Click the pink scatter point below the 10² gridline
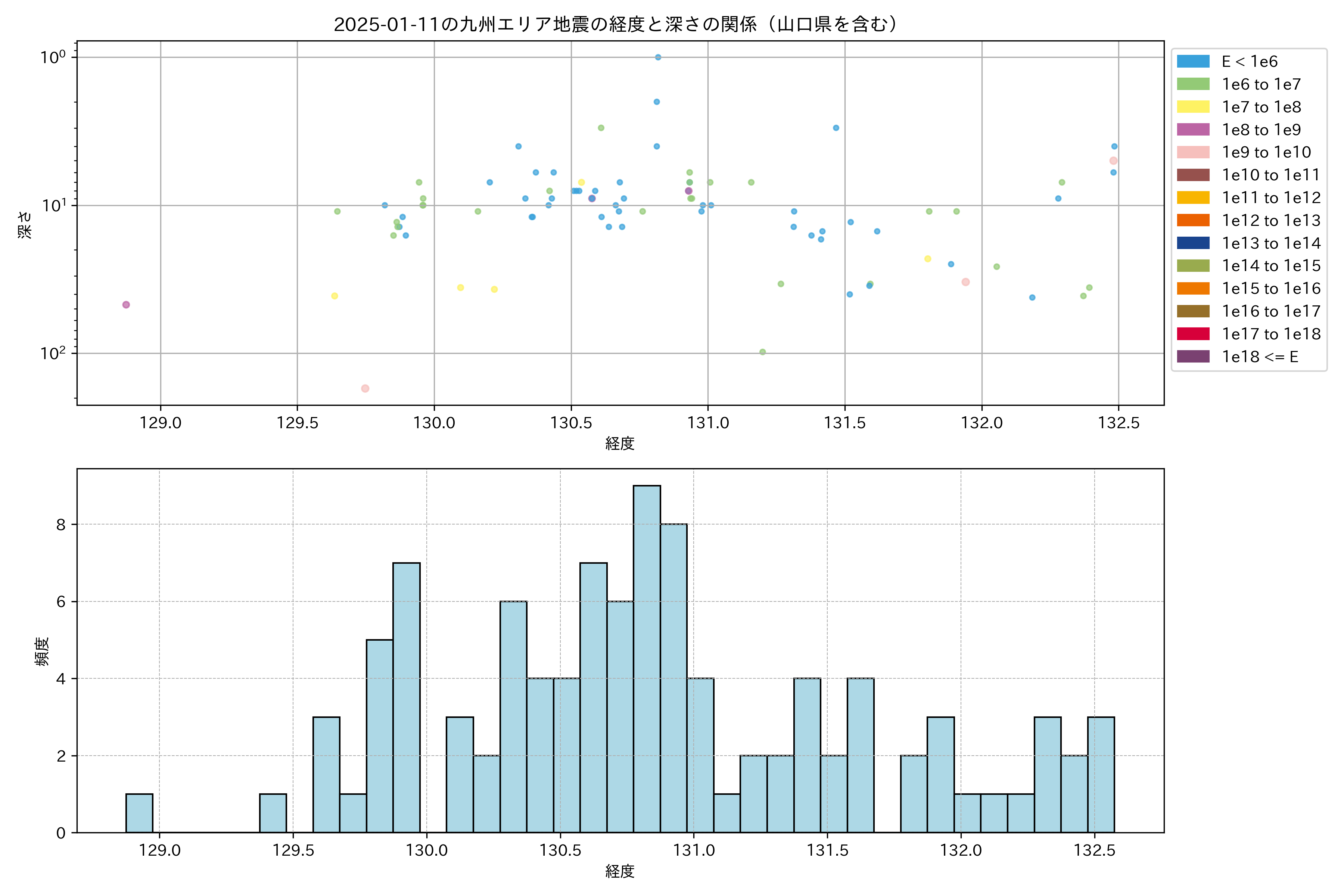 [x=365, y=389]
